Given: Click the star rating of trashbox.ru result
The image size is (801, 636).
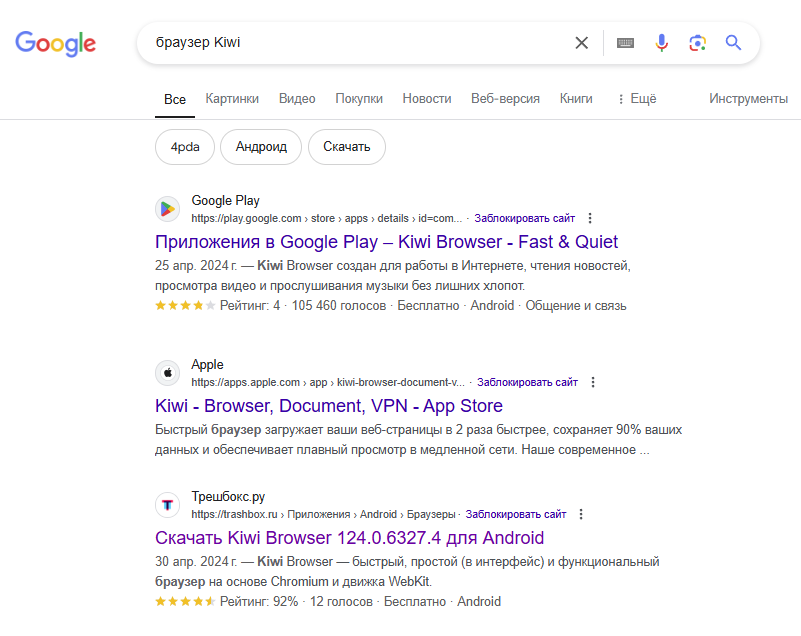Looking at the screenshot, I should (x=185, y=601).
